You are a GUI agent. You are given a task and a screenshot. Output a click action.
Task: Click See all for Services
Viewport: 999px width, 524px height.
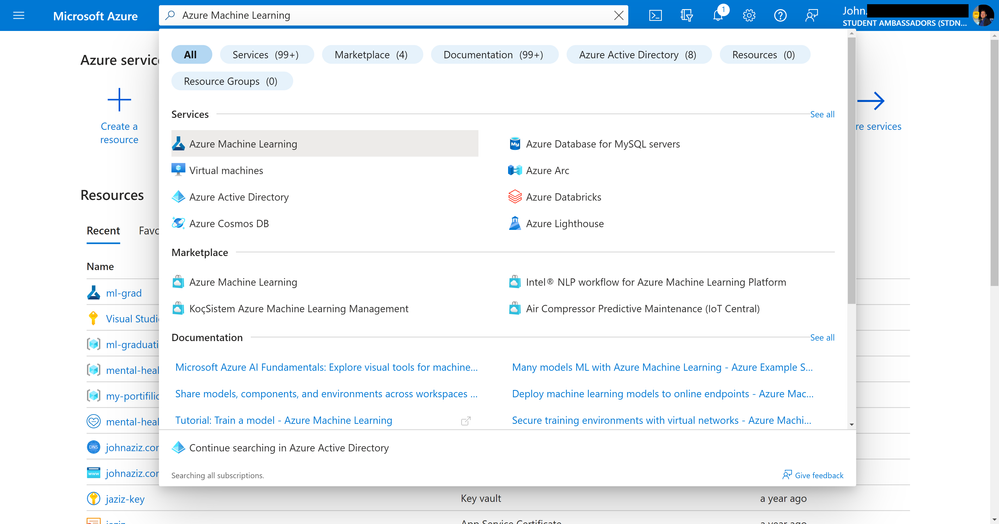822,114
